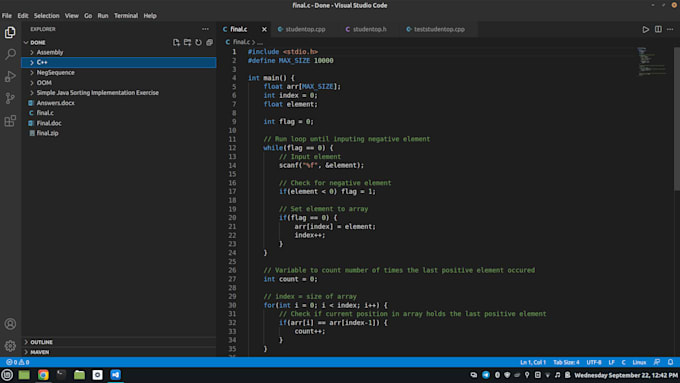
Task: Open notifications bell in status bar
Action: 670,362
